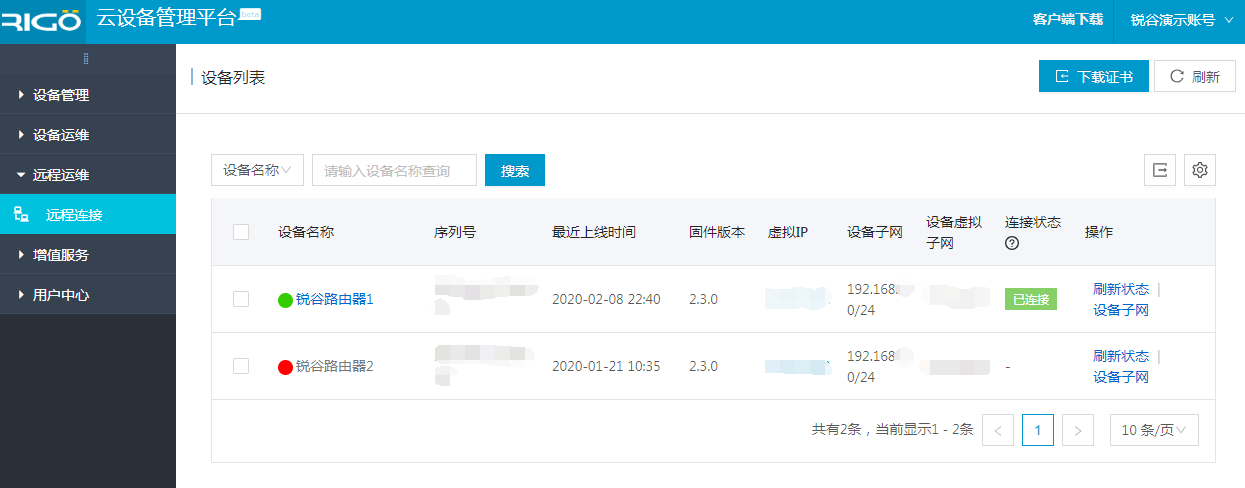Screen dimensions: 1245x488
Task: Check the box for 锐谷路由器2
Action: [x=241, y=366]
